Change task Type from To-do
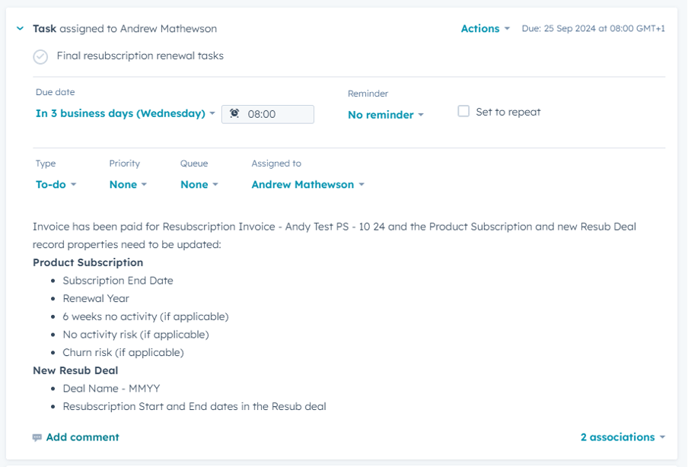Viewport: 688px width, 467px height. (x=56, y=185)
